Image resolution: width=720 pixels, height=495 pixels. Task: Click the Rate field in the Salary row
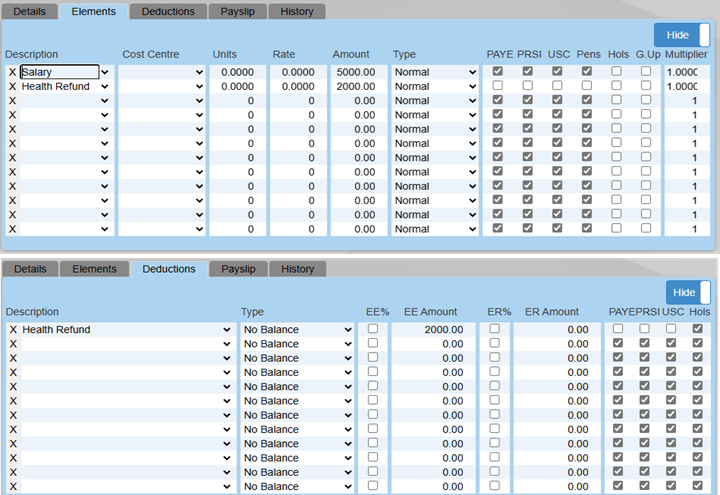(x=297, y=73)
